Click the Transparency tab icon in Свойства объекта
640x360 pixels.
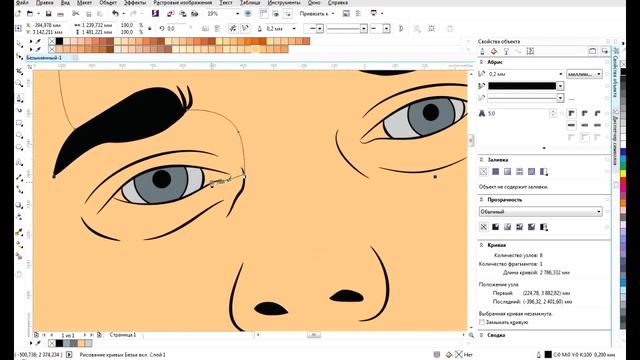click(x=506, y=51)
